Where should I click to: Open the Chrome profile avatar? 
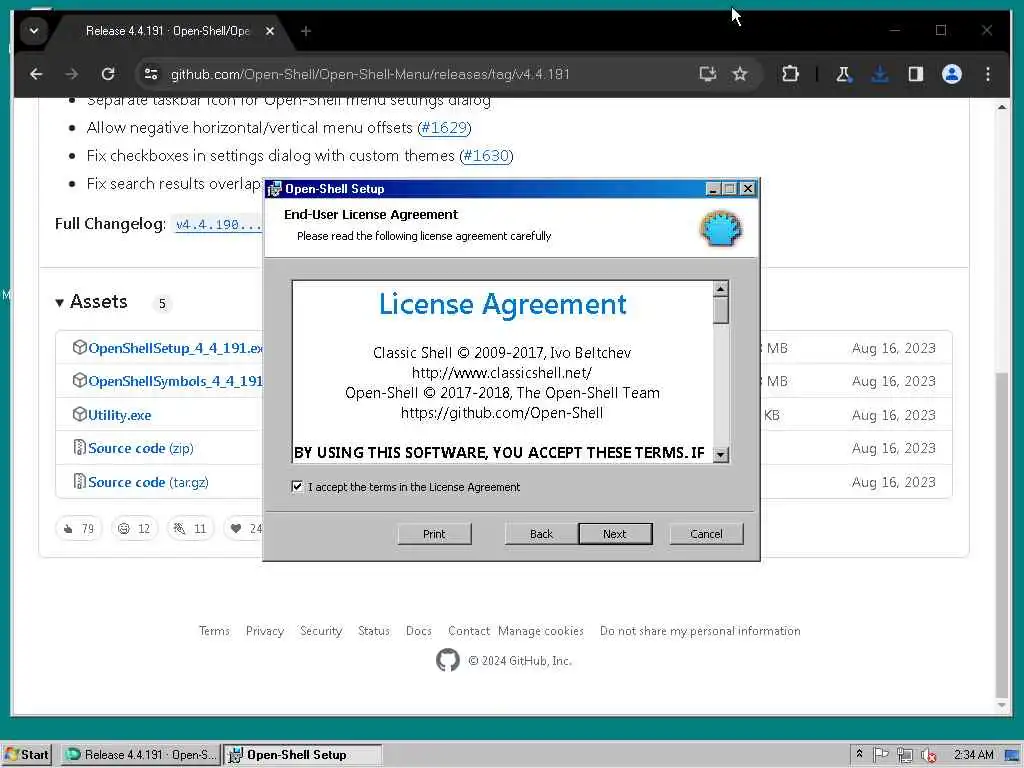point(952,74)
